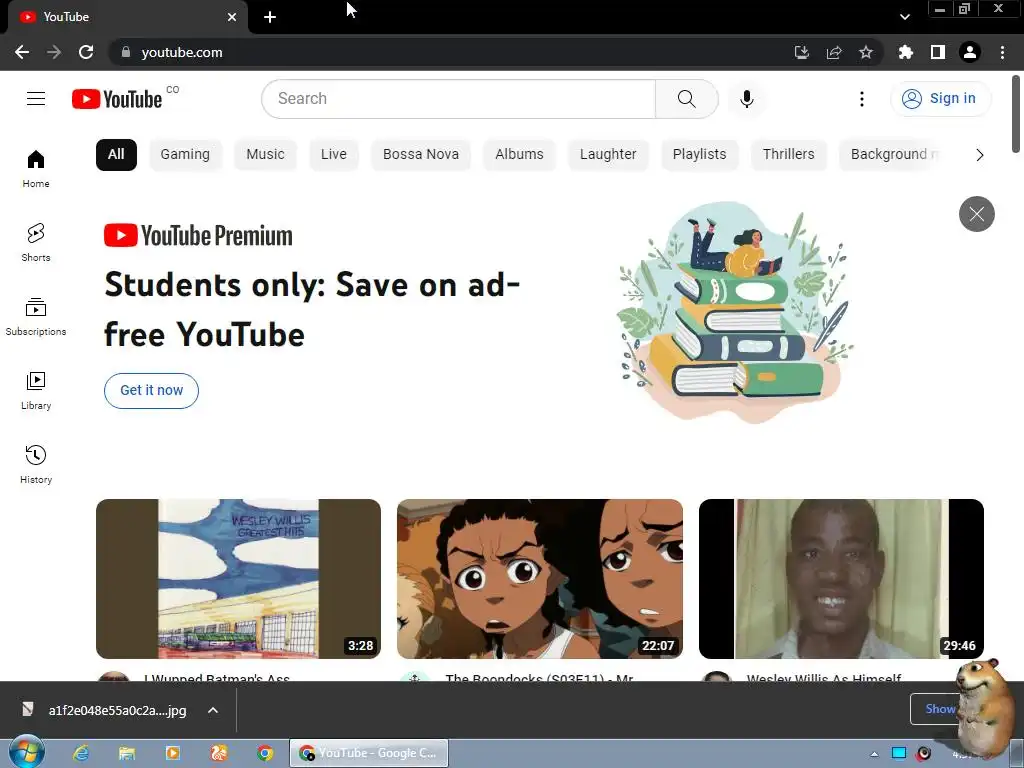Start voice search with microphone icon
This screenshot has height=768, width=1024.
(747, 99)
